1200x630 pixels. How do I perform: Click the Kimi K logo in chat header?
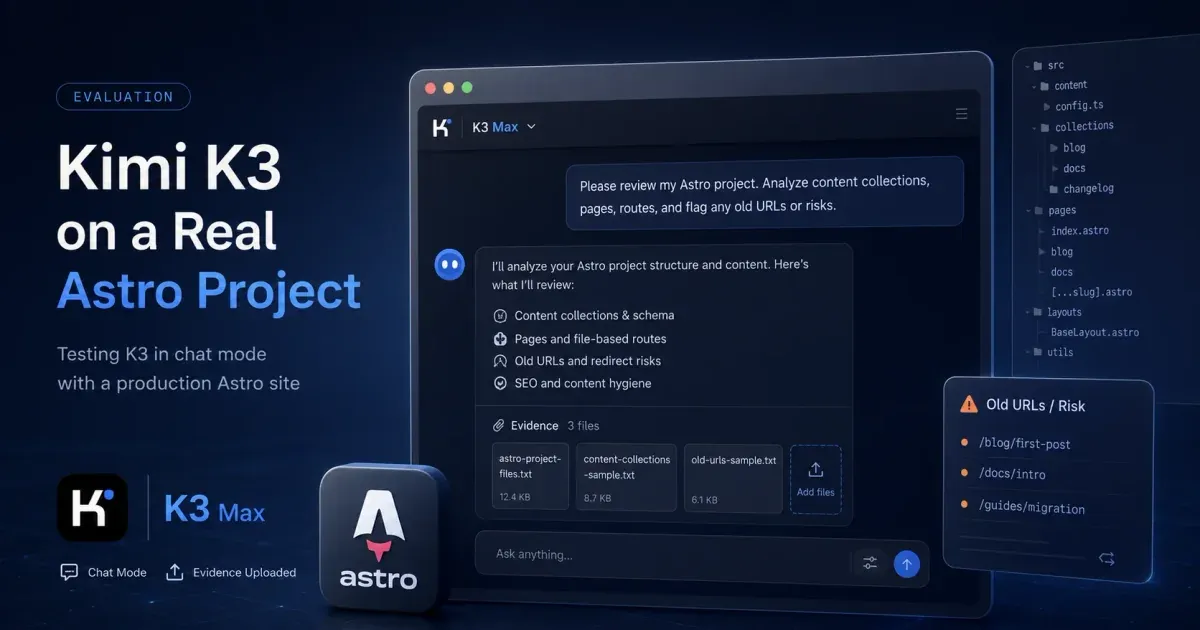[x=442, y=127]
